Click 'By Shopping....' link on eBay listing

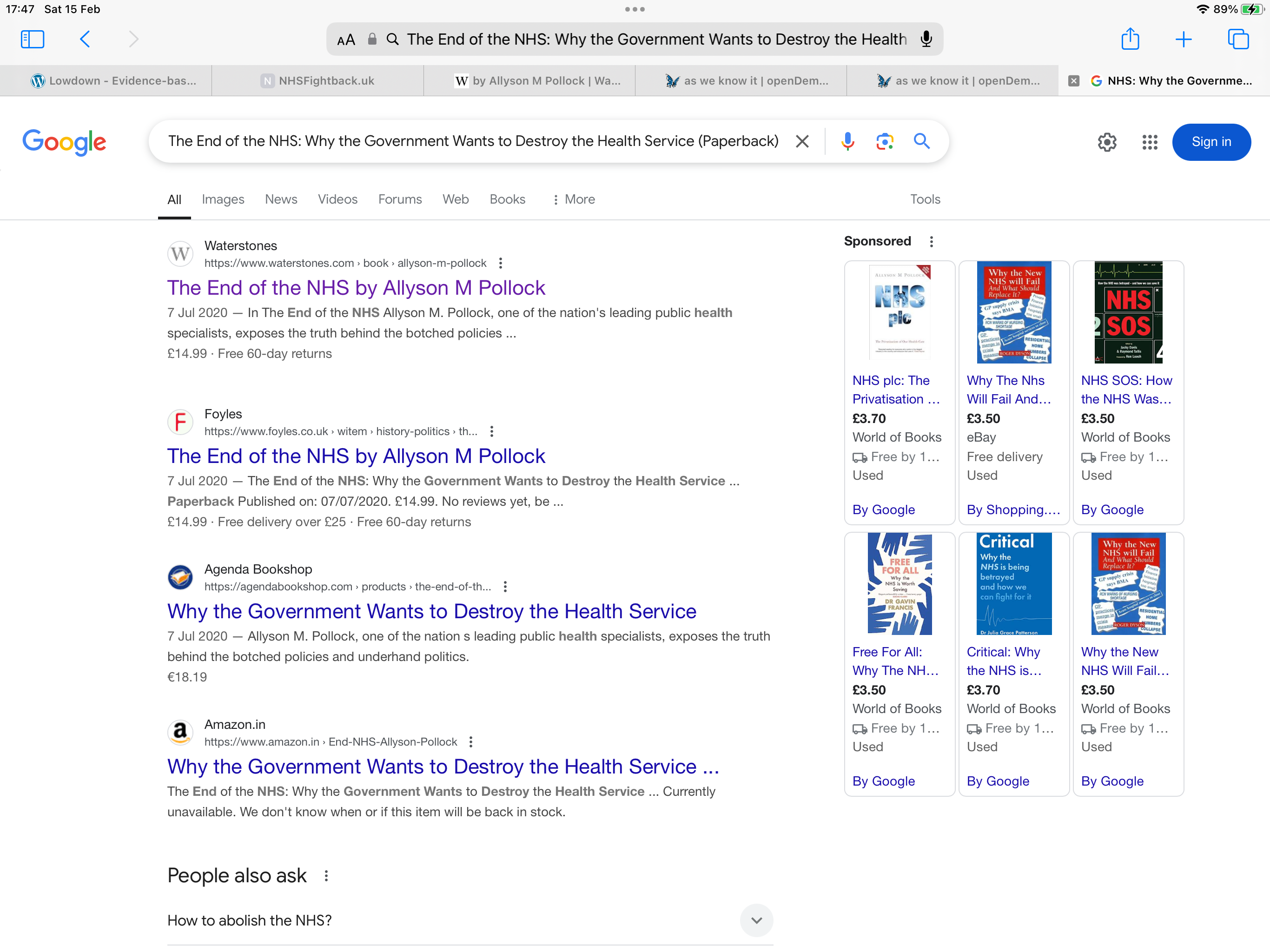[x=1013, y=509]
